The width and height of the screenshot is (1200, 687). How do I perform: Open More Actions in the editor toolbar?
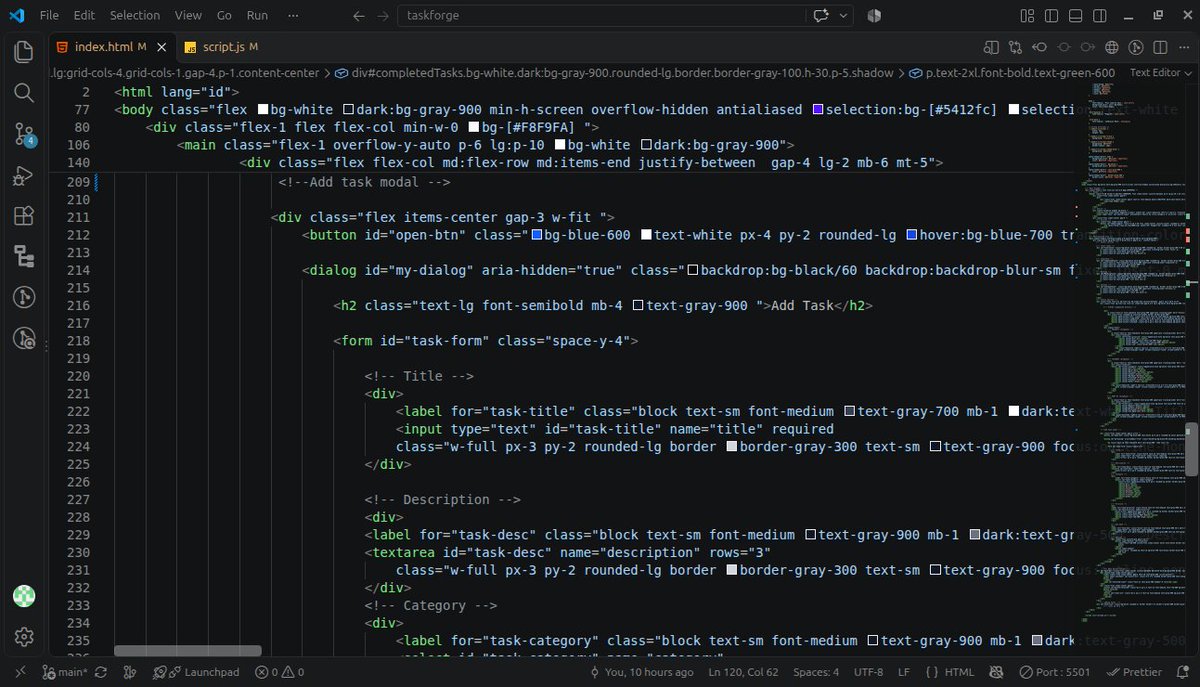point(1184,47)
